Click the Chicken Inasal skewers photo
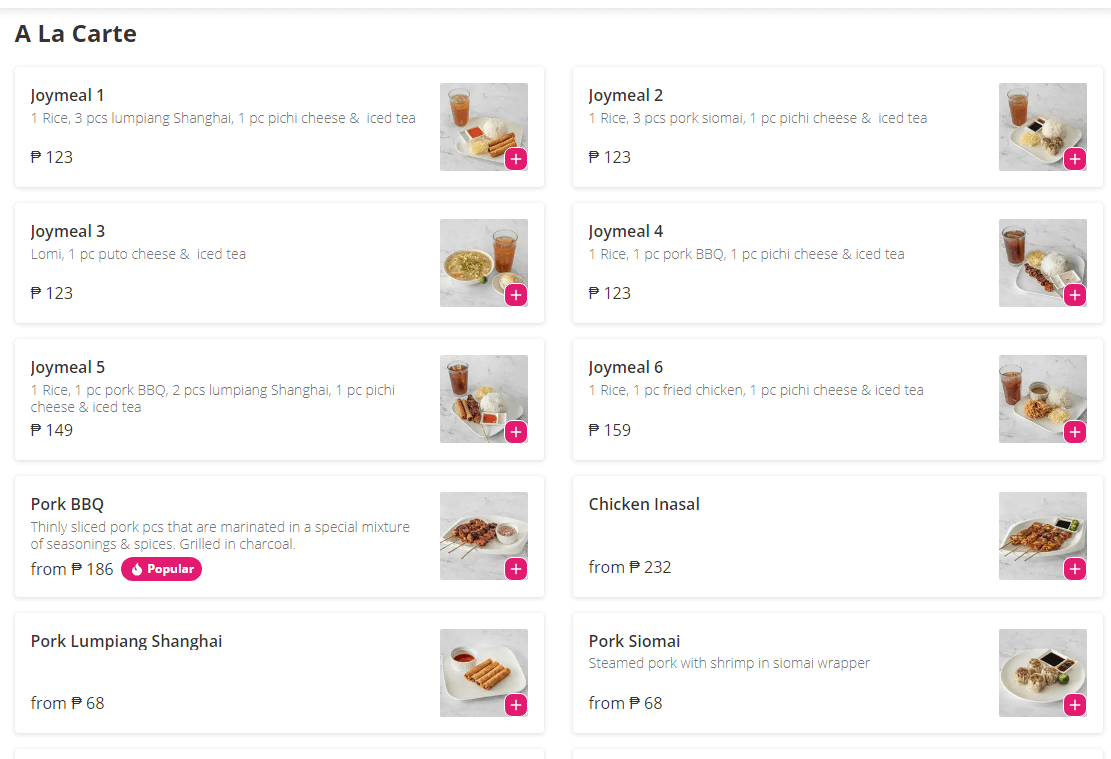Screen dimensions: 1111x759 [x=1042, y=536]
